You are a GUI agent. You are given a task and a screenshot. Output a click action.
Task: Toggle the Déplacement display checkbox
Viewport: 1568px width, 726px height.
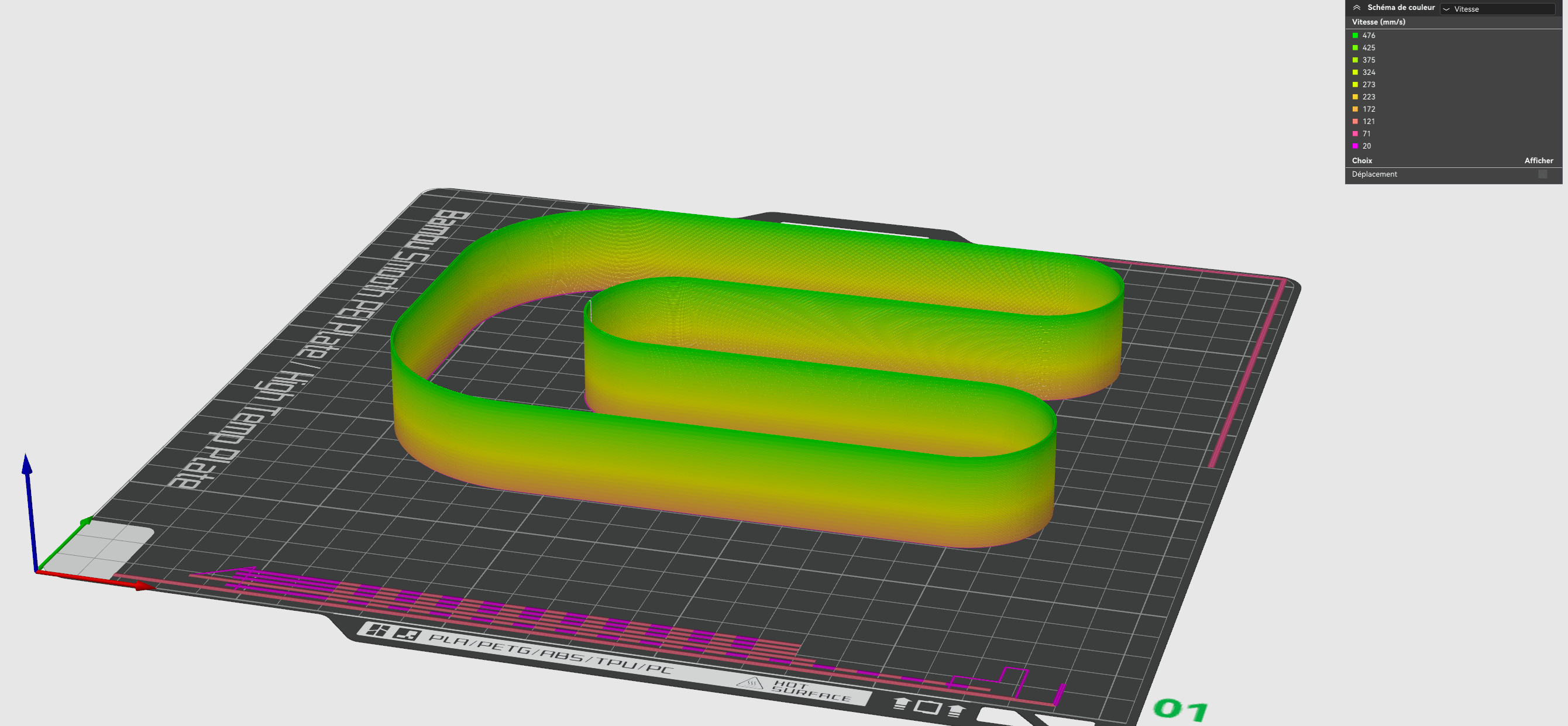coord(1542,174)
